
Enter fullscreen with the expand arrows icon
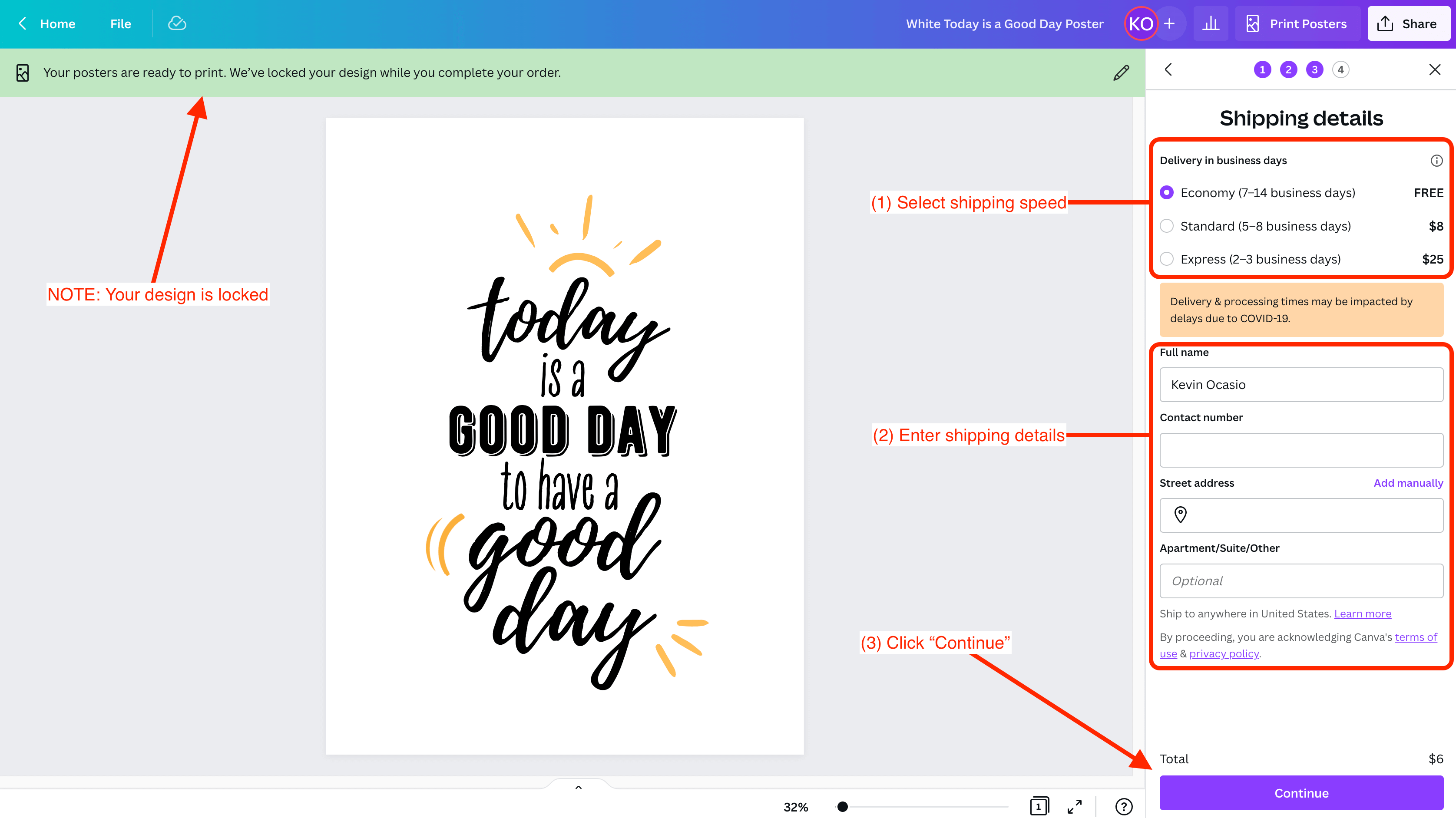(1075, 807)
